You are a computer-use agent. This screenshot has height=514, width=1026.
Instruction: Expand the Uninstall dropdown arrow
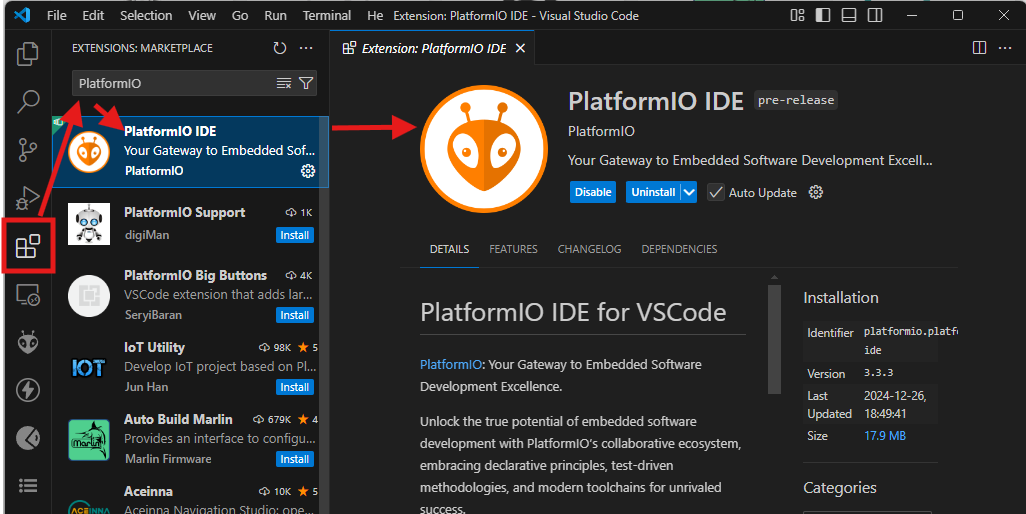click(x=688, y=192)
